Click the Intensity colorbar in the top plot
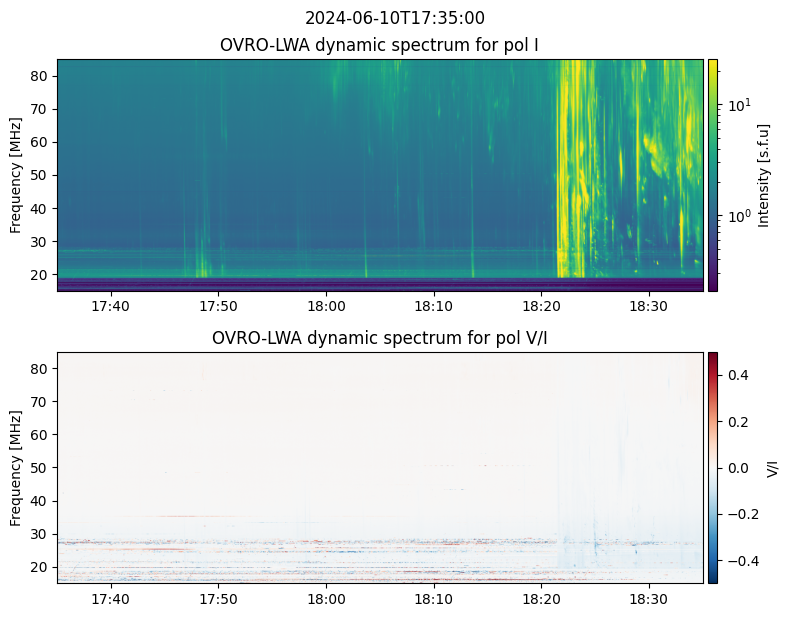The image size is (789, 617). pyautogui.click(x=713, y=175)
